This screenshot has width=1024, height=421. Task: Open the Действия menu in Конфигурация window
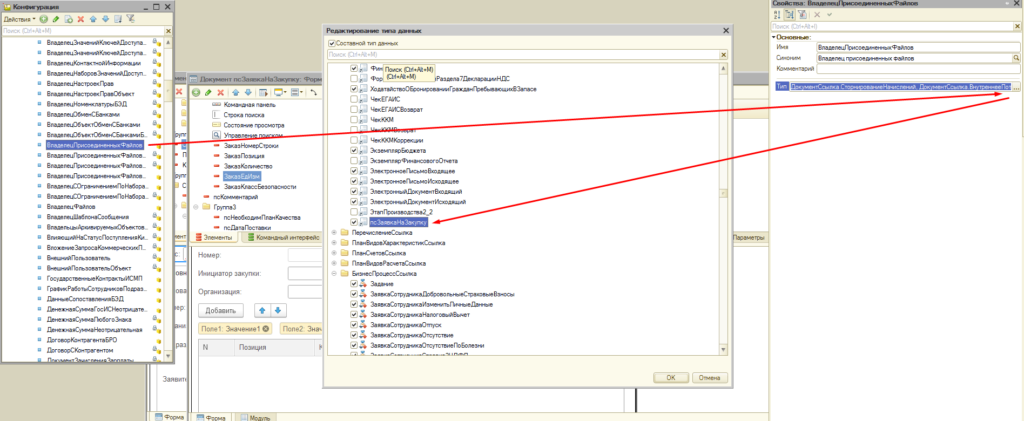click(20, 20)
